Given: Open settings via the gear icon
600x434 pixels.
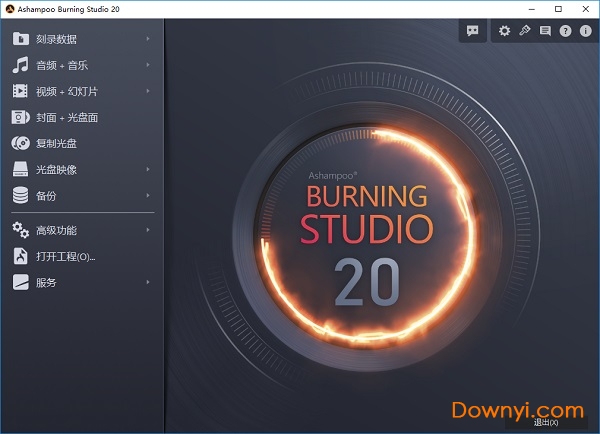Looking at the screenshot, I should 504,31.
